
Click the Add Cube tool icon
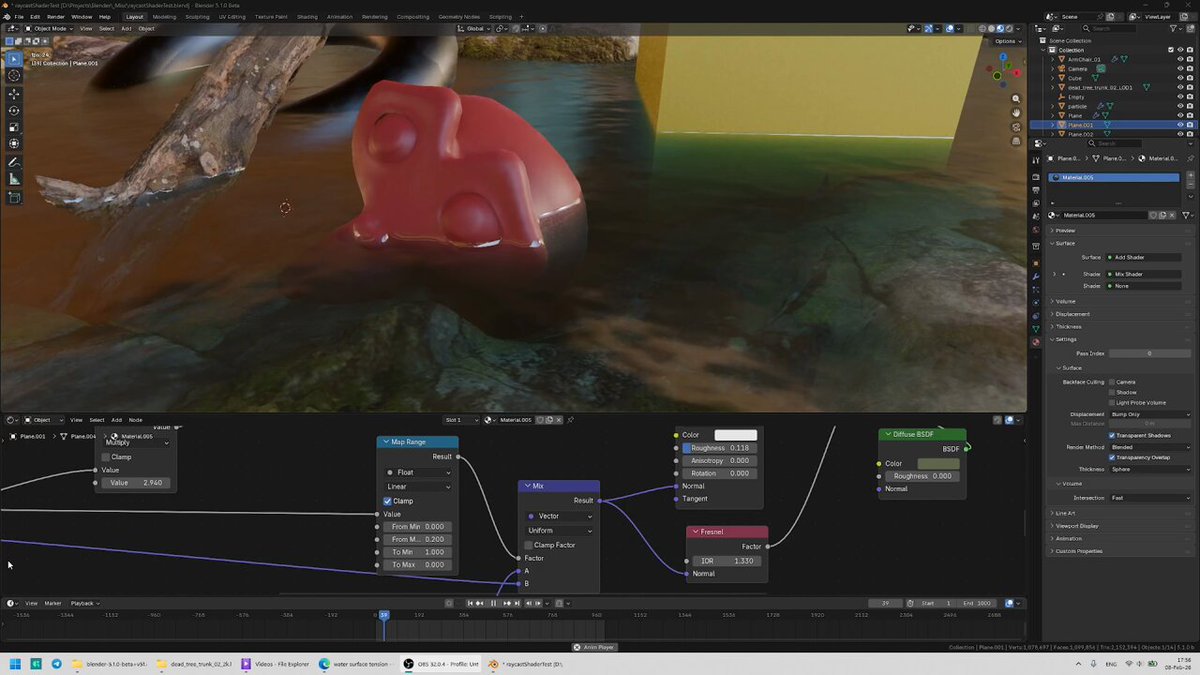tap(14, 198)
